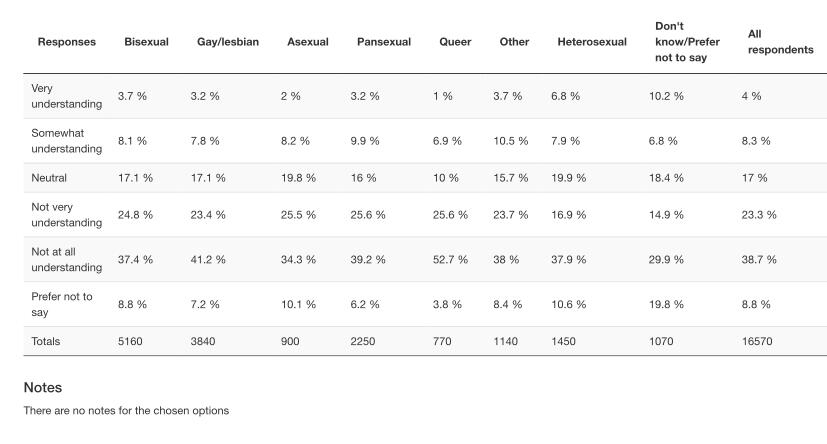Select the Totals row label
Screen dimensions: 827x444
pos(46,341)
